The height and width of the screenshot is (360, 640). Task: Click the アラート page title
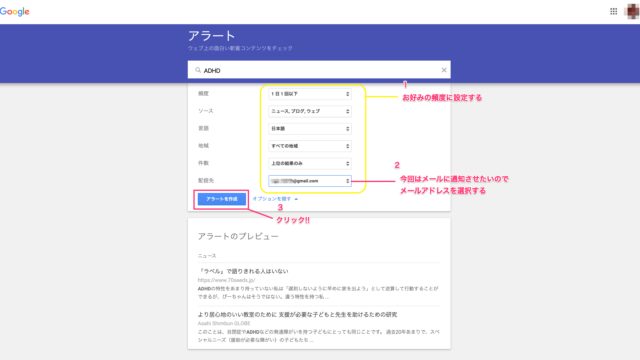point(211,36)
